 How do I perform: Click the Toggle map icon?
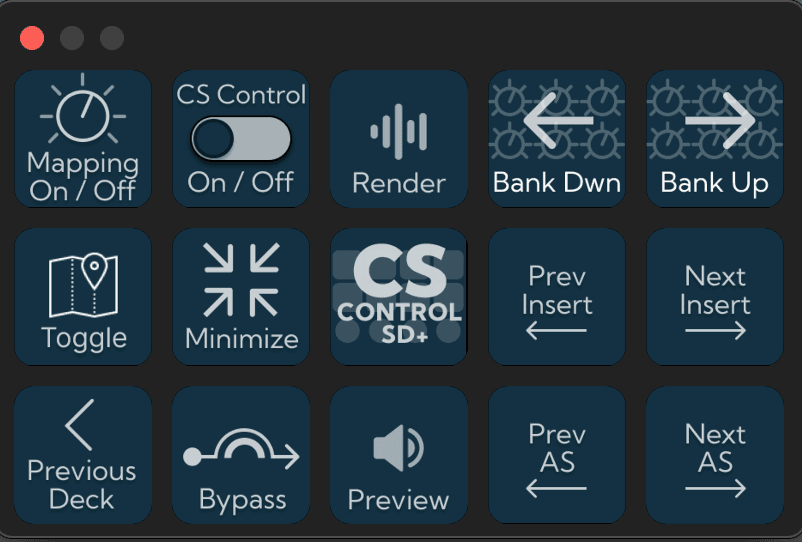point(83,285)
